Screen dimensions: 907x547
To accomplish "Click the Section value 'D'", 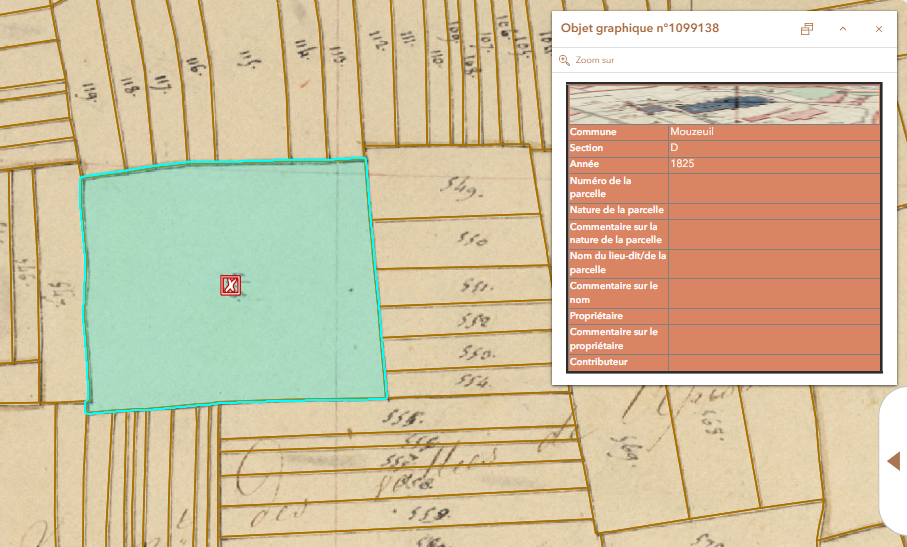I will tap(675, 148).
